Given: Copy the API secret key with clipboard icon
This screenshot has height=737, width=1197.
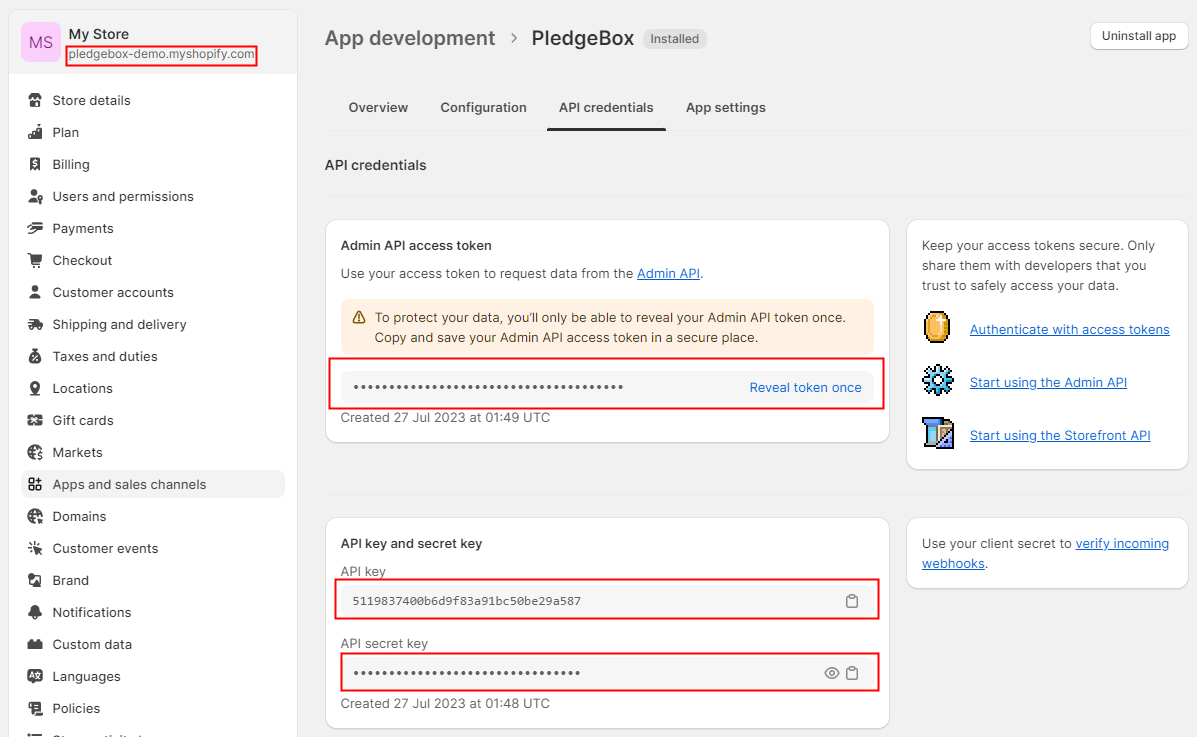Looking at the screenshot, I should tap(852, 673).
